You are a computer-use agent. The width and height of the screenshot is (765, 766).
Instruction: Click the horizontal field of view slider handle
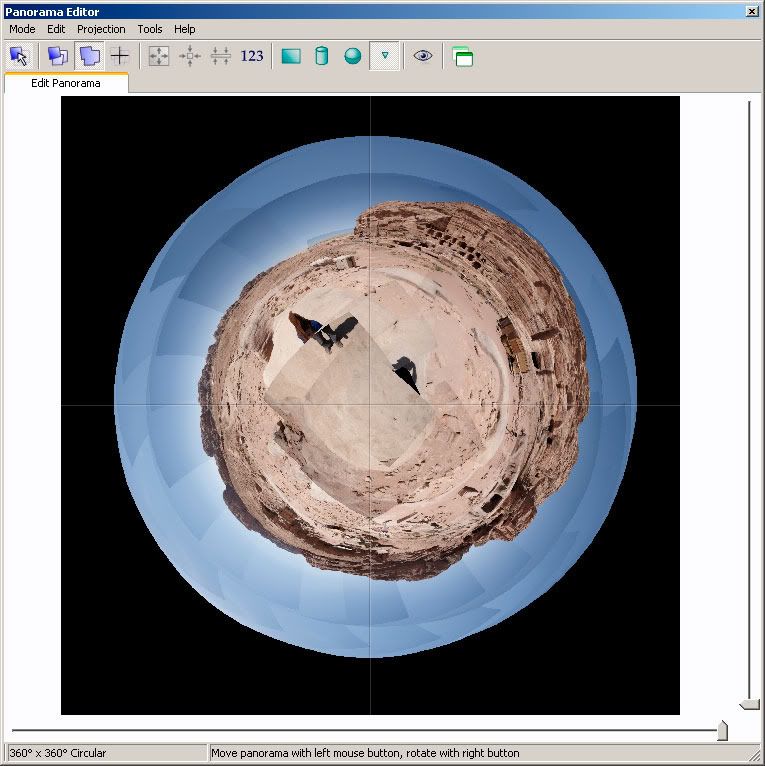pyautogui.click(x=722, y=731)
